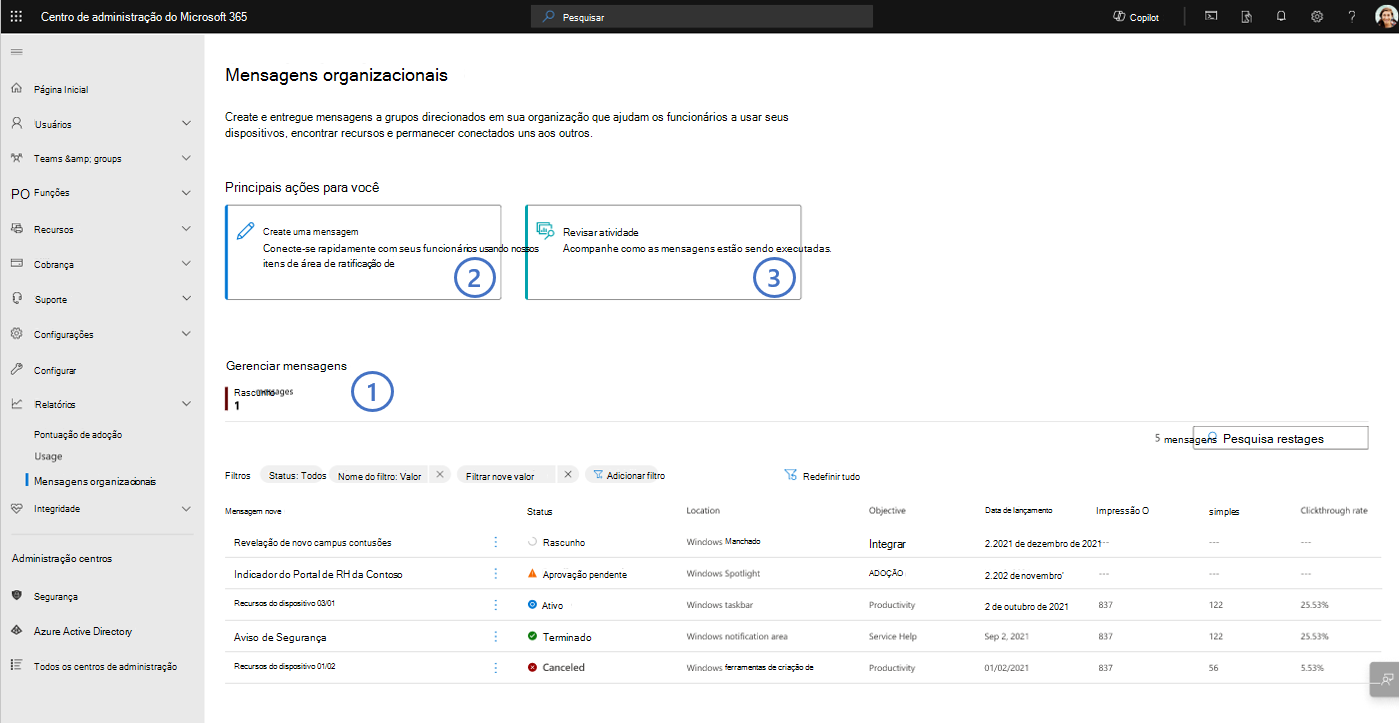Open the Usage report item
The image size is (1399, 723).
[48, 456]
